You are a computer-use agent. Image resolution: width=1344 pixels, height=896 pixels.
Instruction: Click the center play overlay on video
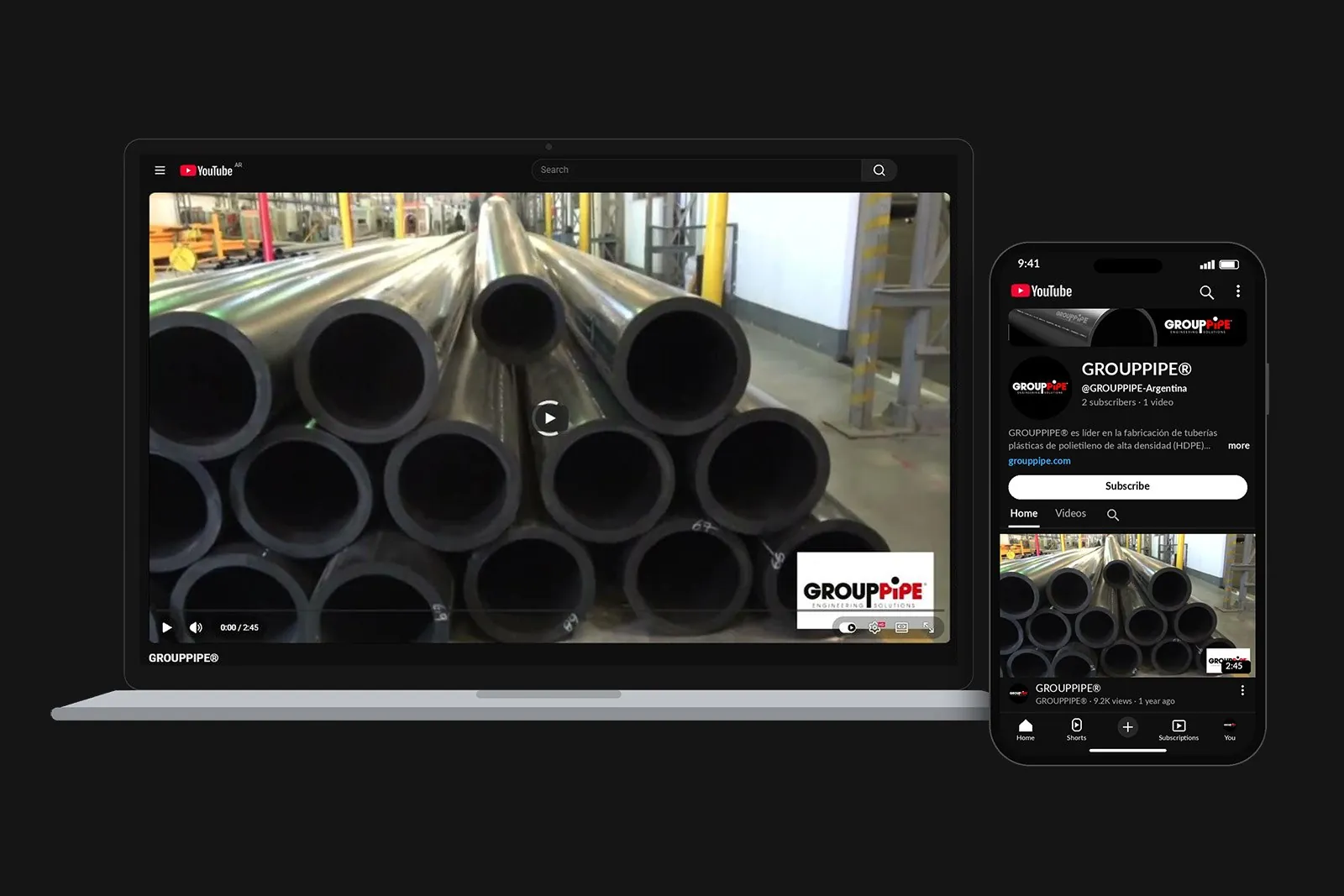549,418
